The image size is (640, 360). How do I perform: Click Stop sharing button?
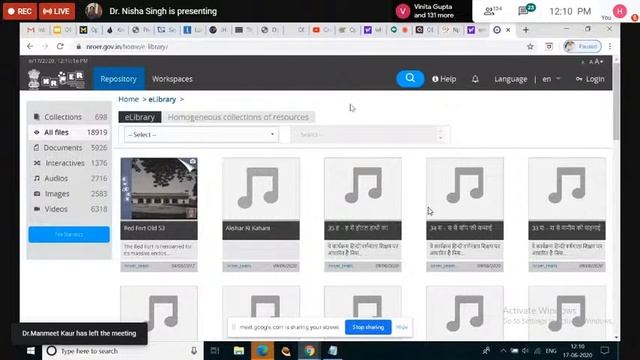click(x=368, y=327)
